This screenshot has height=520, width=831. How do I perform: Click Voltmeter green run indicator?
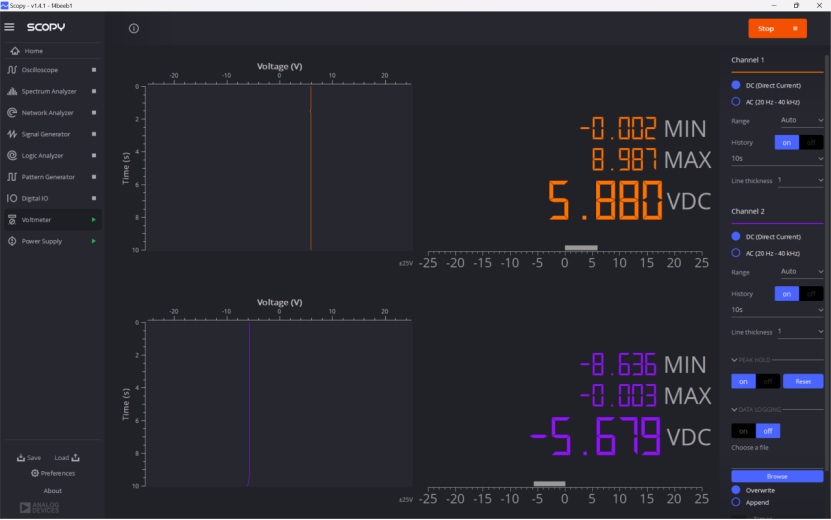pos(94,219)
